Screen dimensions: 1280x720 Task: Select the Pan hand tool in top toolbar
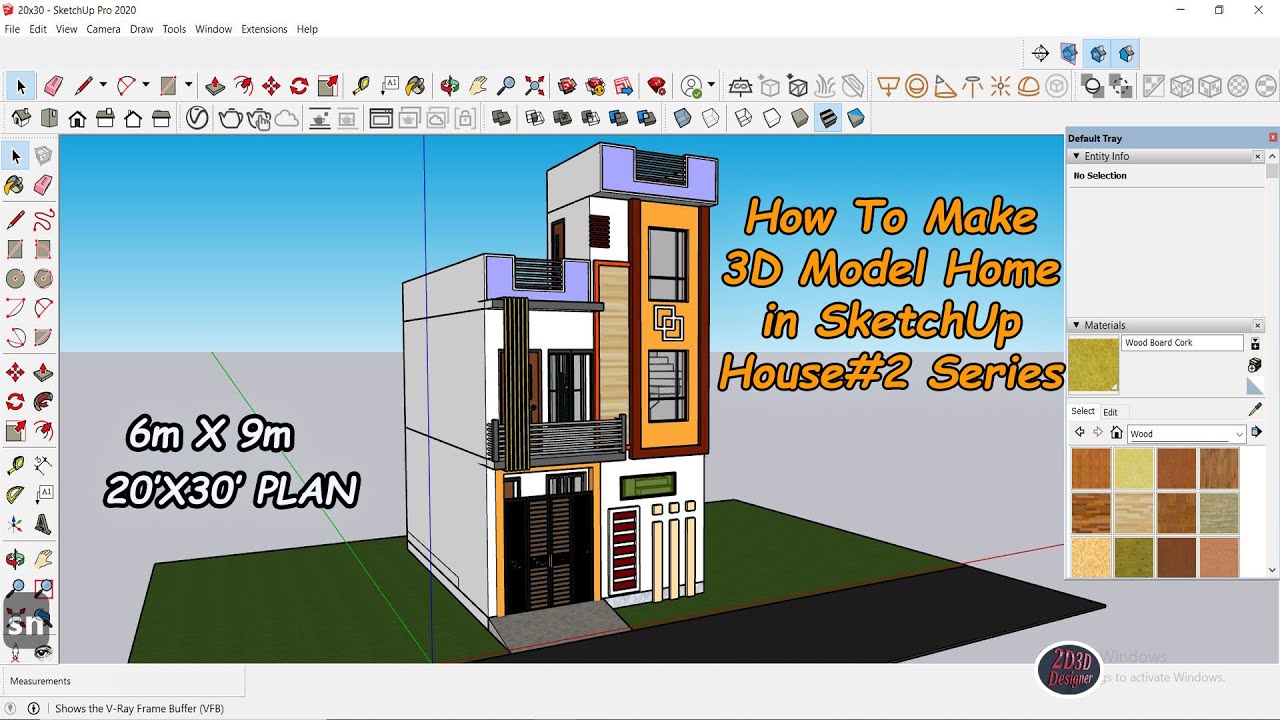pos(478,86)
